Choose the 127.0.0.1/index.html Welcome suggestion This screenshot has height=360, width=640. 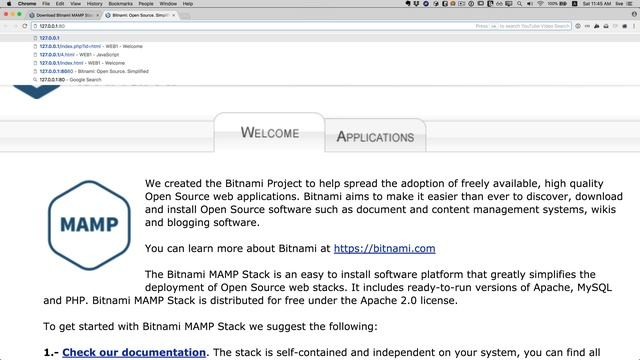320,63
